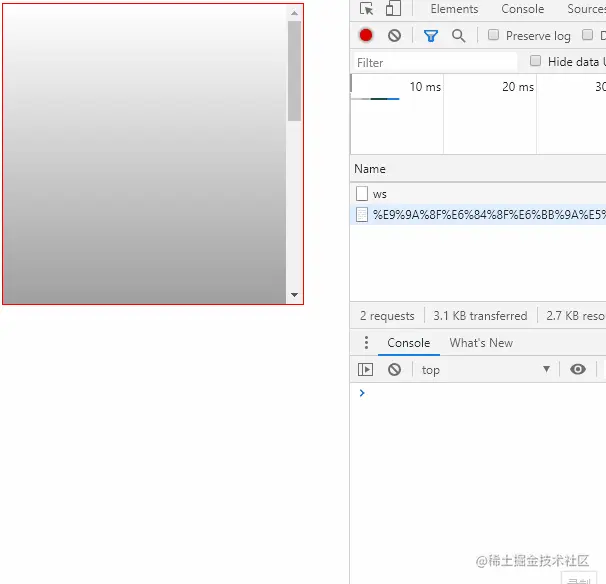Viewport: 606px width, 584px height.
Task: Clear the network log
Action: pos(394,36)
